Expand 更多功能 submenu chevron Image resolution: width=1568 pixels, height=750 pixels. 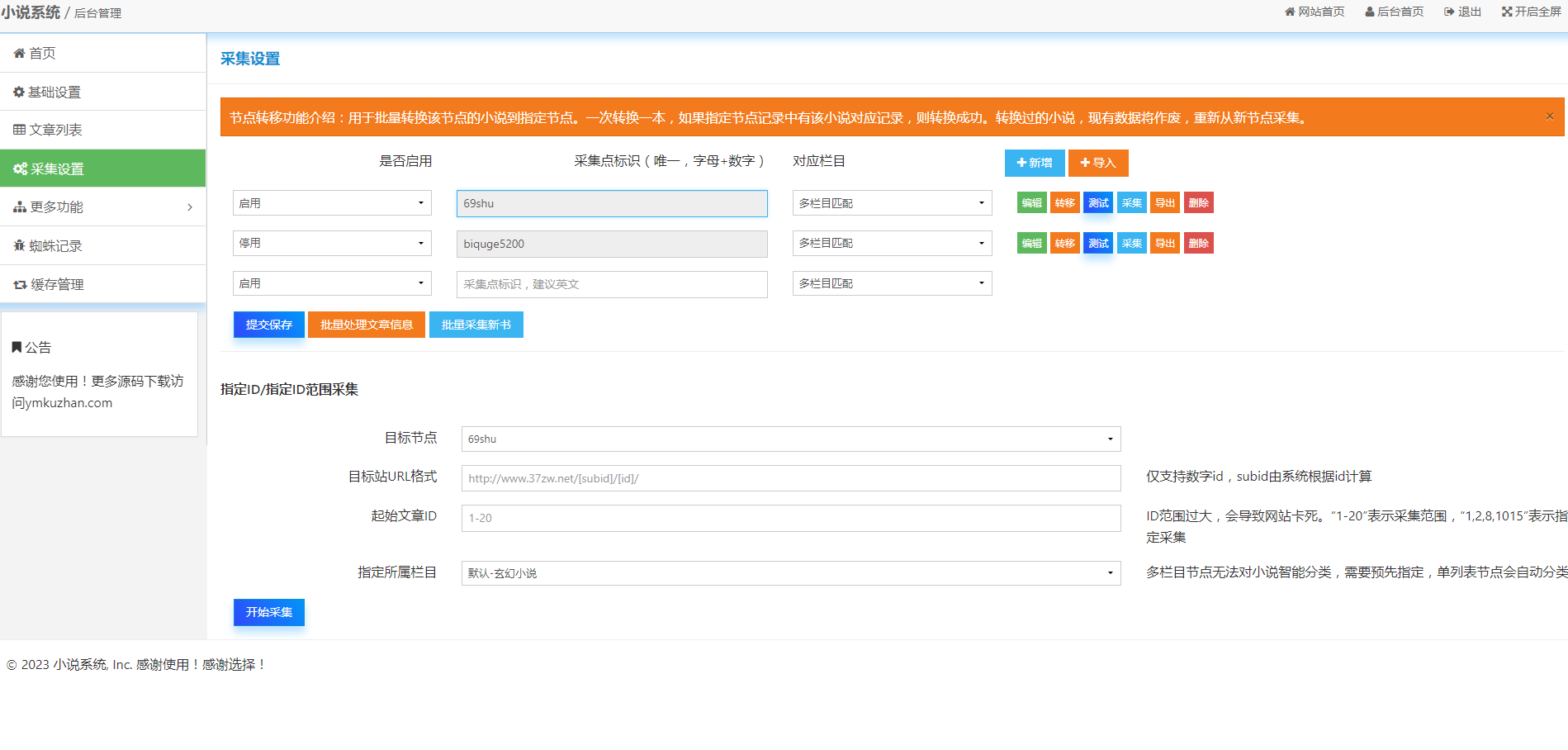190,207
